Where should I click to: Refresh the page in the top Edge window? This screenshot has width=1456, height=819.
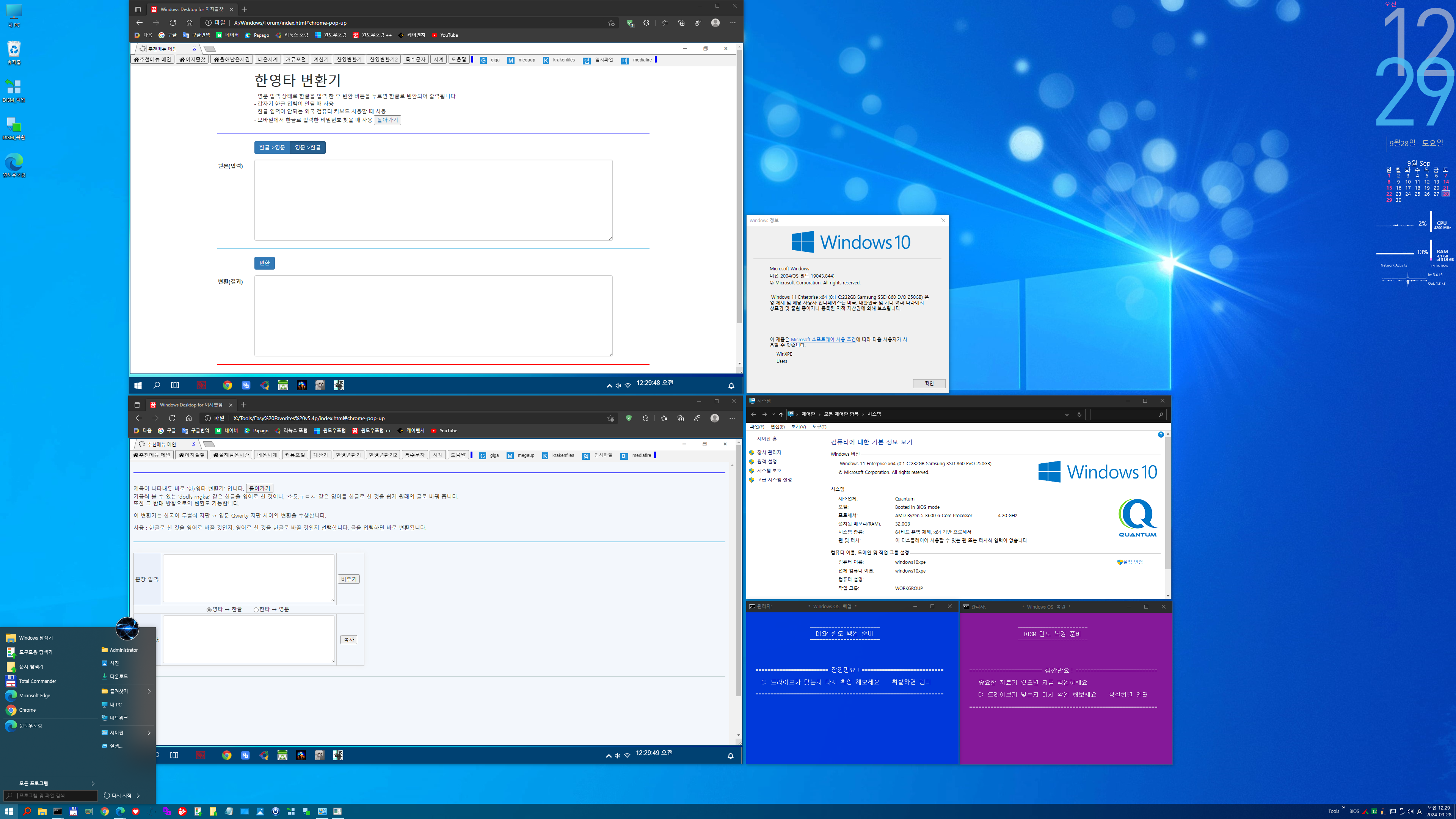(173, 23)
